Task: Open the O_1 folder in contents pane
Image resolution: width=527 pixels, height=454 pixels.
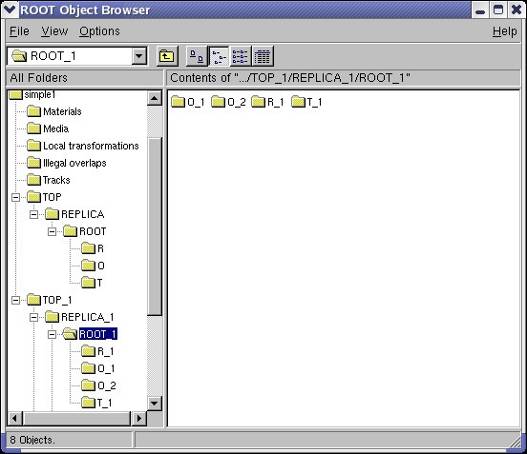Action: pos(188,102)
